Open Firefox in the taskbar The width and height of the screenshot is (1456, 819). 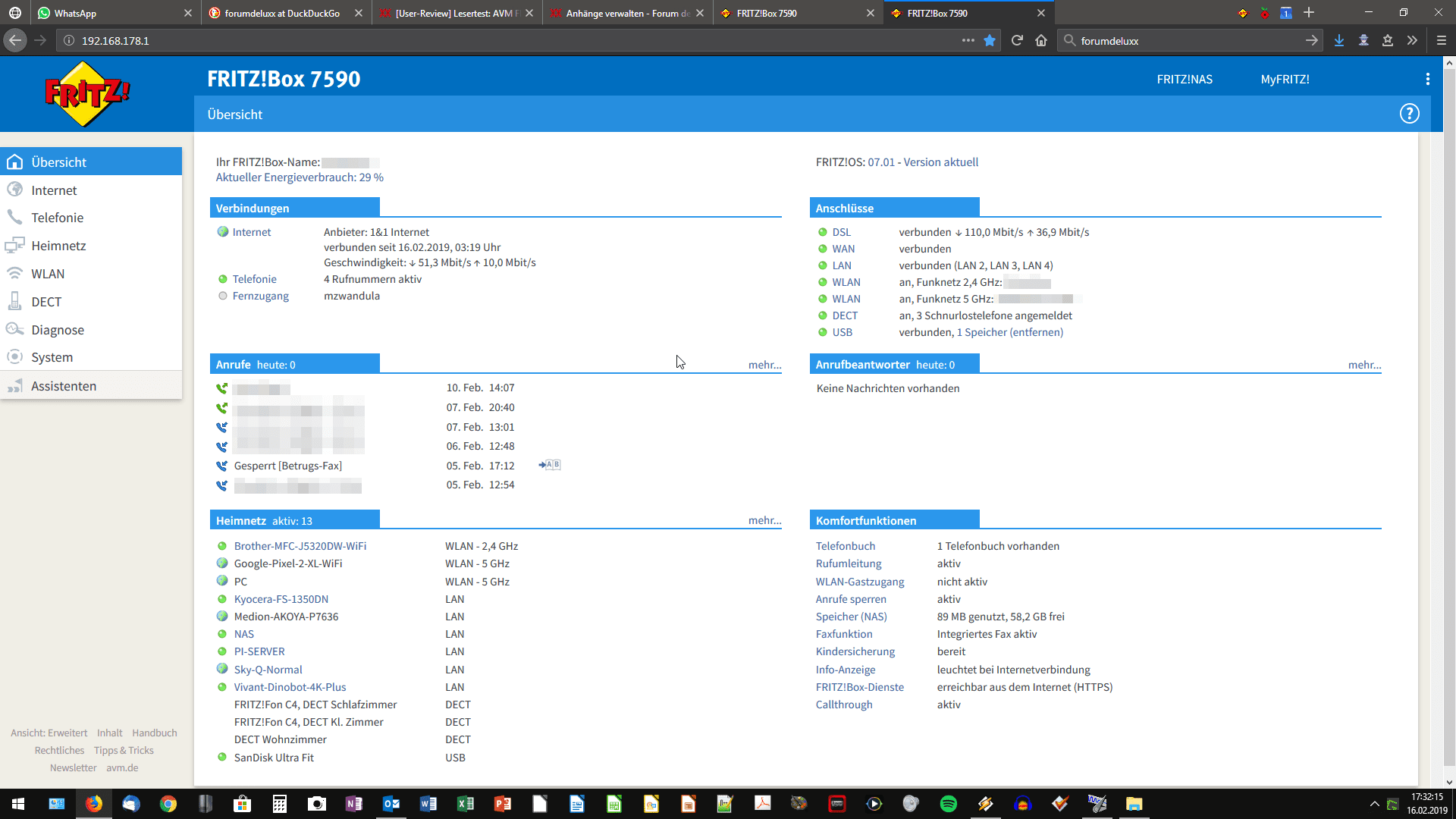(x=94, y=804)
